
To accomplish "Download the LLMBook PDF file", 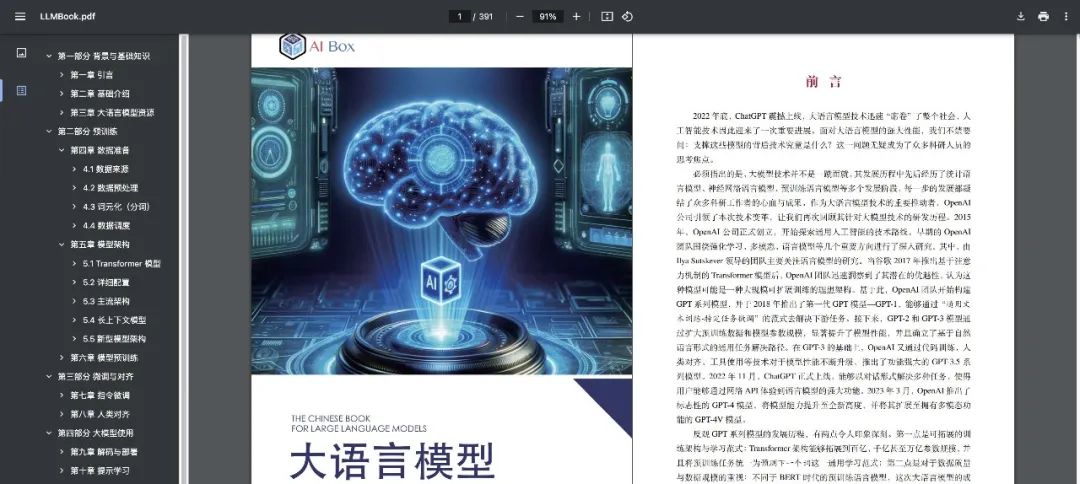I will pyautogui.click(x=1021, y=17).
